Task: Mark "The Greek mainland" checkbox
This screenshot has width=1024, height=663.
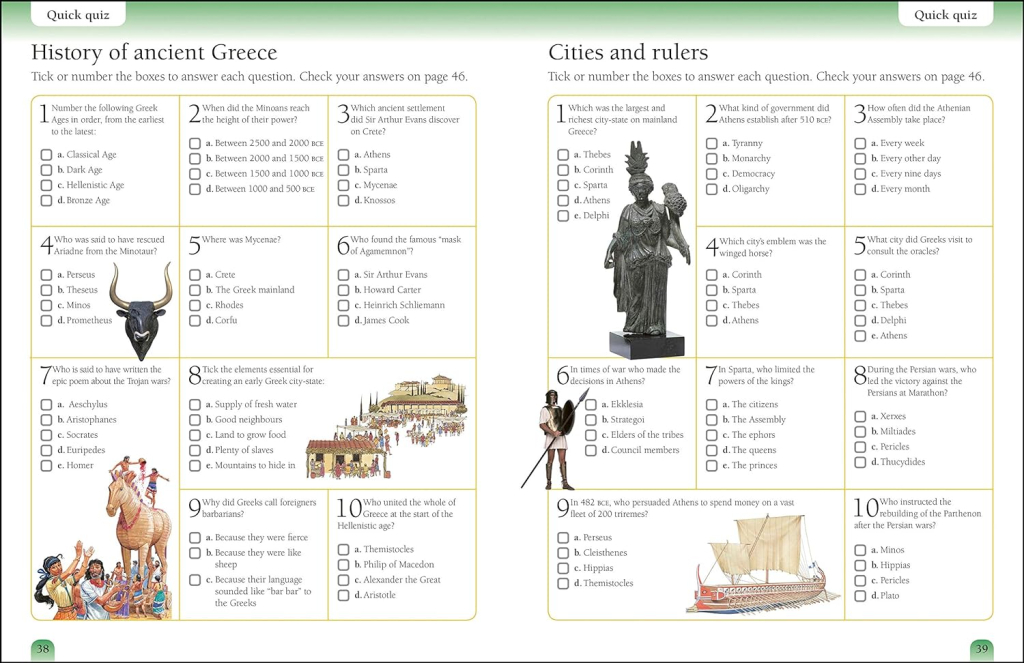Action: [195, 290]
